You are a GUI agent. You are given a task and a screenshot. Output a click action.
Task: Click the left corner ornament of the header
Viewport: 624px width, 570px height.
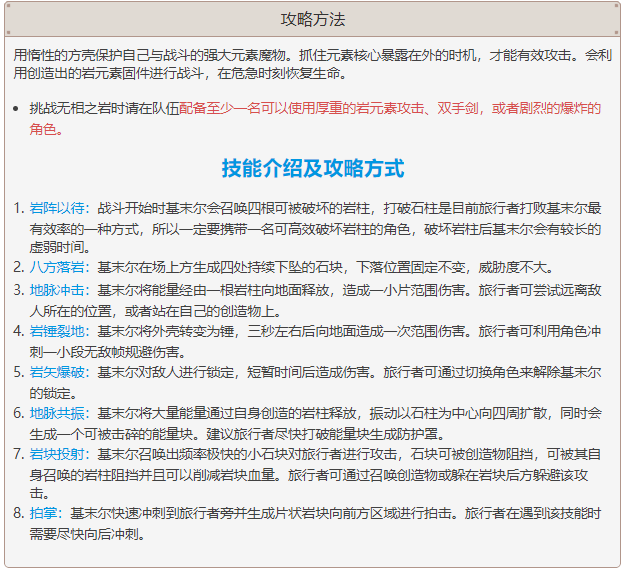pyautogui.click(x=9, y=7)
